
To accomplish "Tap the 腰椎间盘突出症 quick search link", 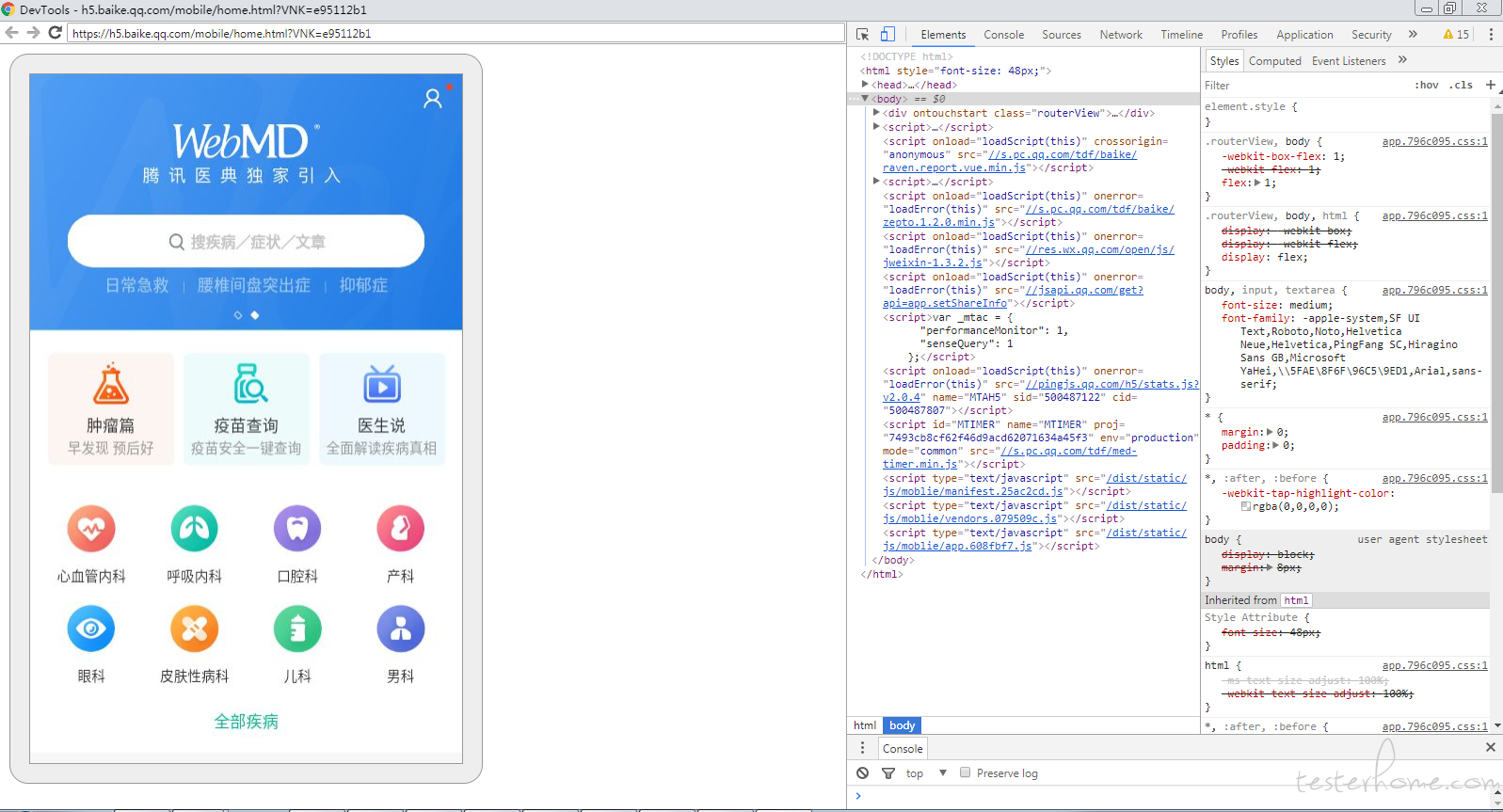I will tap(254, 285).
